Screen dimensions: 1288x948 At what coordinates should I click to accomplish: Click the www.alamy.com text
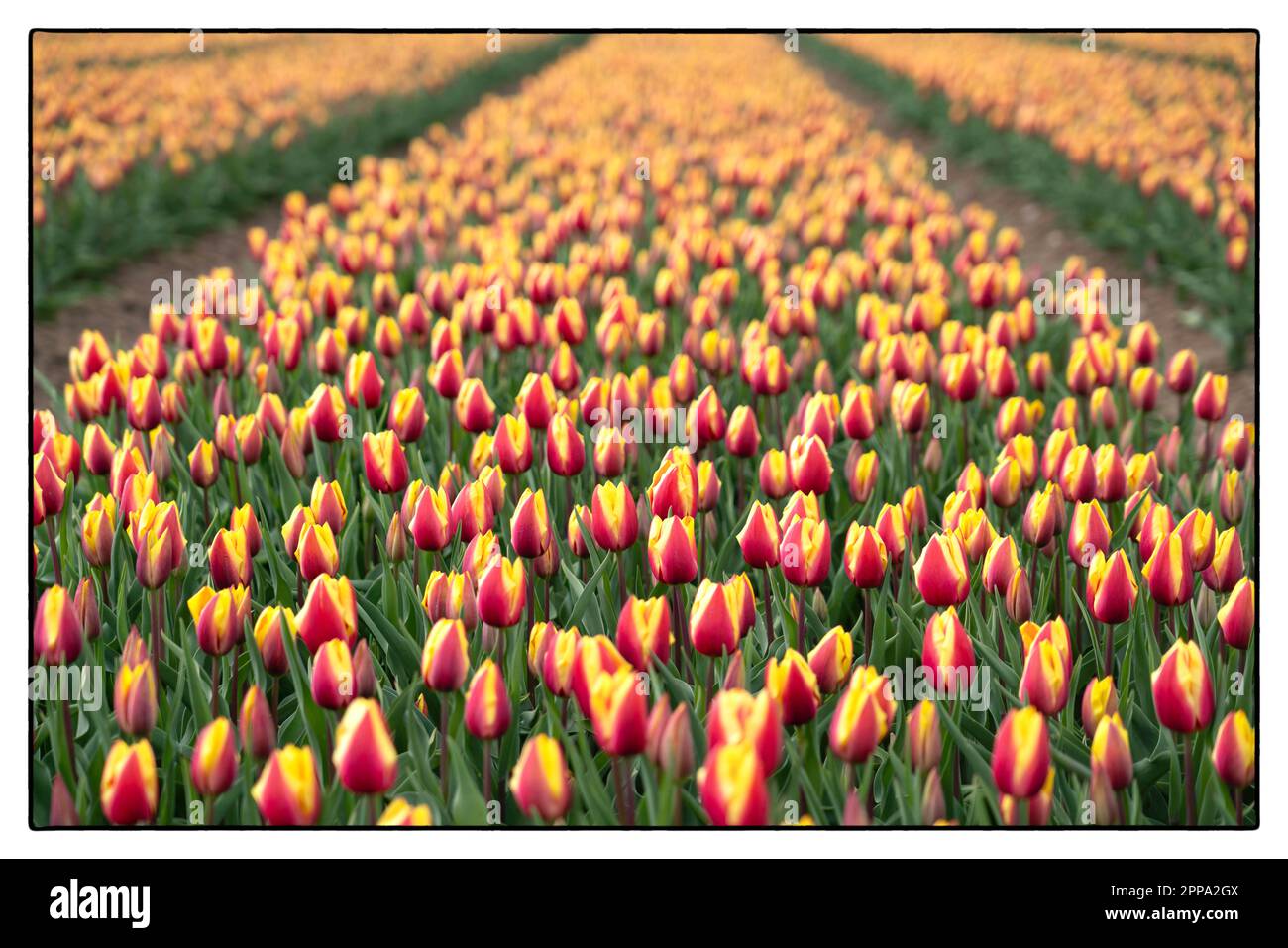tap(1169, 916)
